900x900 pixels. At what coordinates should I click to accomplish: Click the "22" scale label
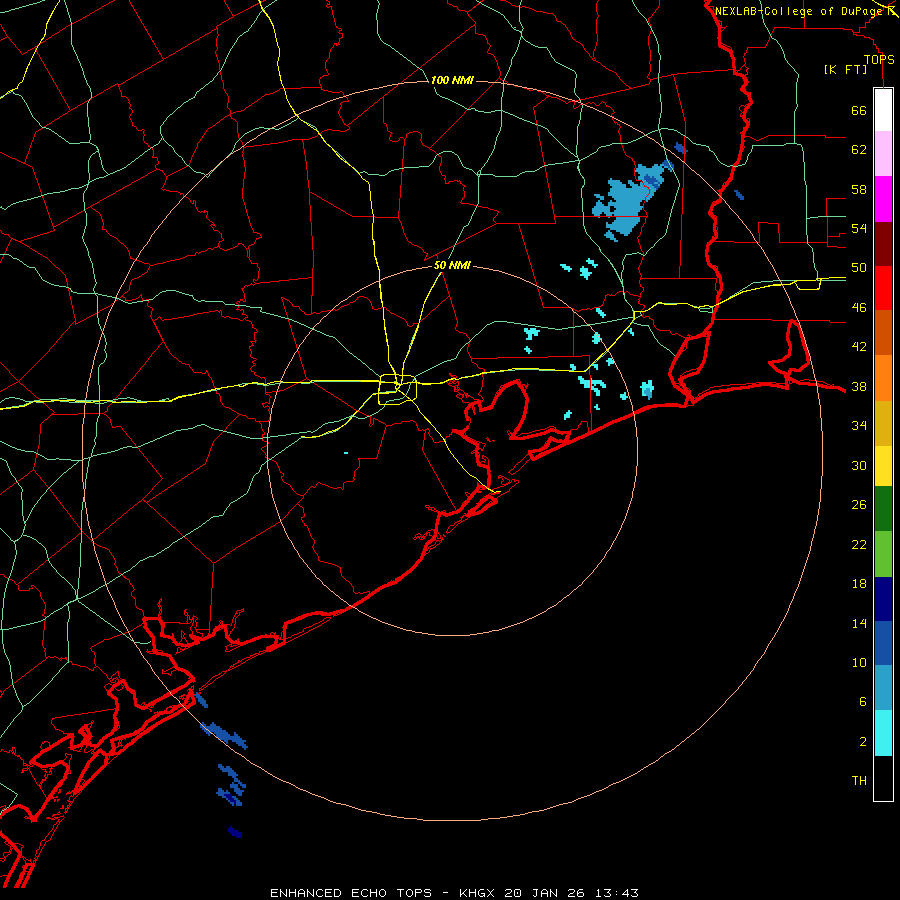pos(859,544)
